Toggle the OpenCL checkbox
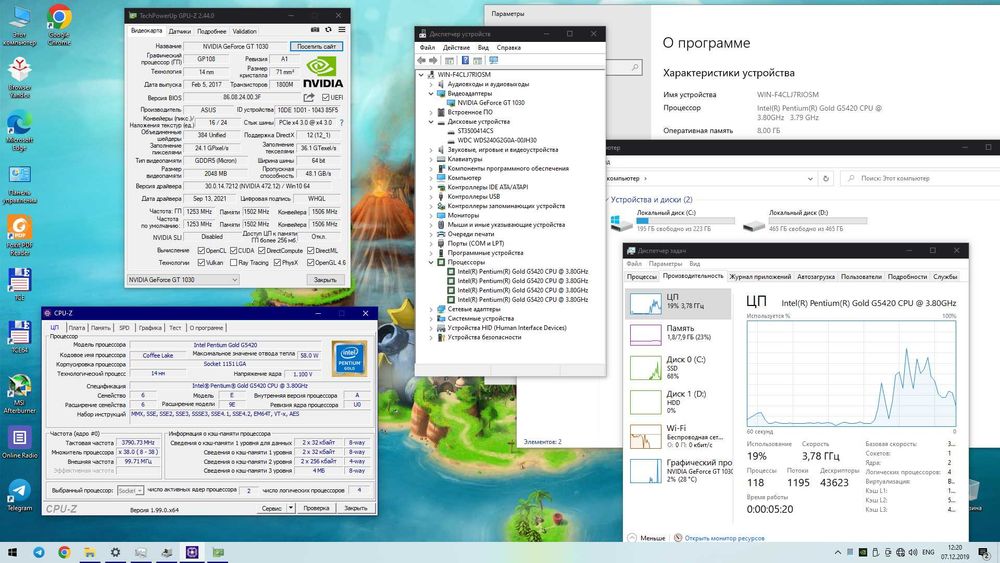This screenshot has width=1000, height=563. (202, 251)
